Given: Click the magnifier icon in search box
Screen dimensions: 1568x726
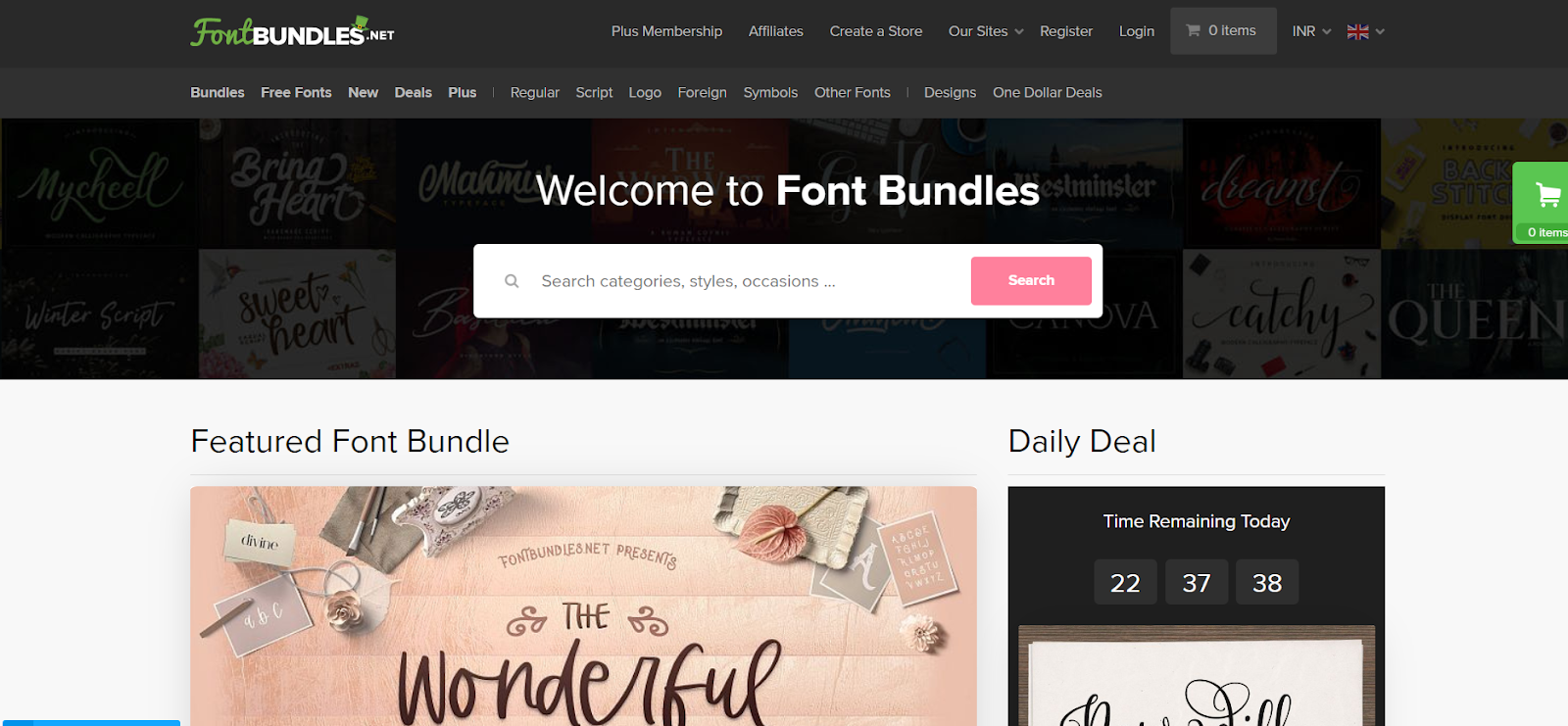Looking at the screenshot, I should pos(512,281).
